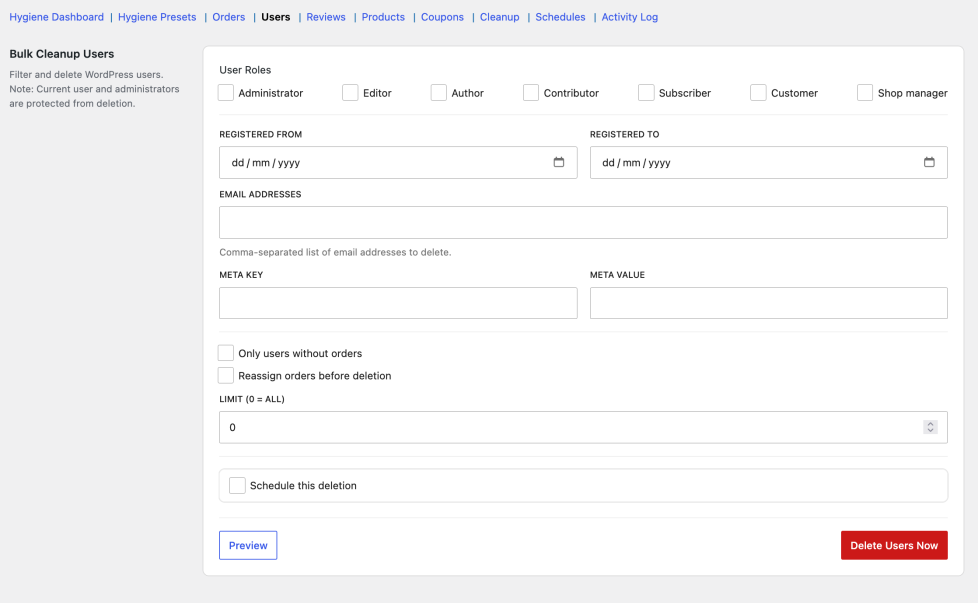Go to Hygiene Dashboard tab
The width and height of the screenshot is (978, 603).
click(x=56, y=17)
